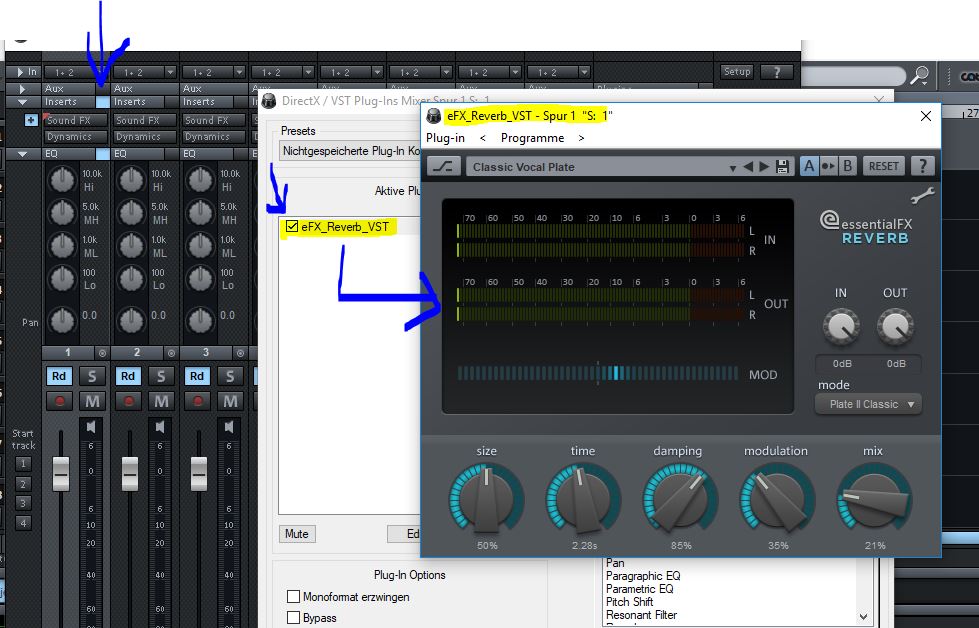Click the search magnifier icon at top right

pyautogui.click(x=919, y=76)
